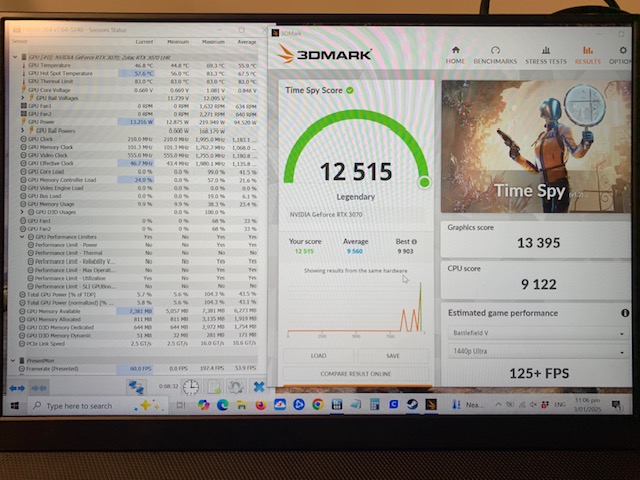Expand GPU Rail Powers in HWiNFO
The image size is (640, 480).
click(x=23, y=130)
